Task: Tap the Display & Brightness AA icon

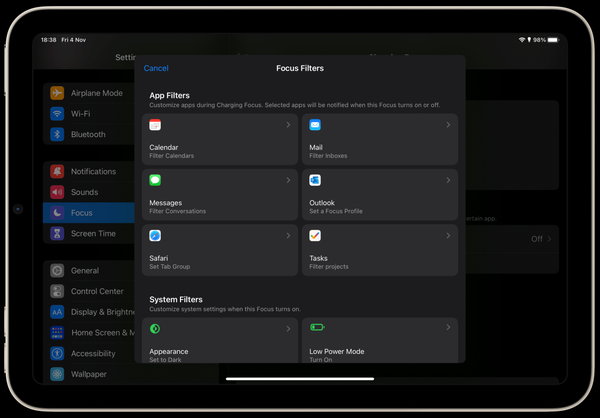Action: (x=57, y=312)
